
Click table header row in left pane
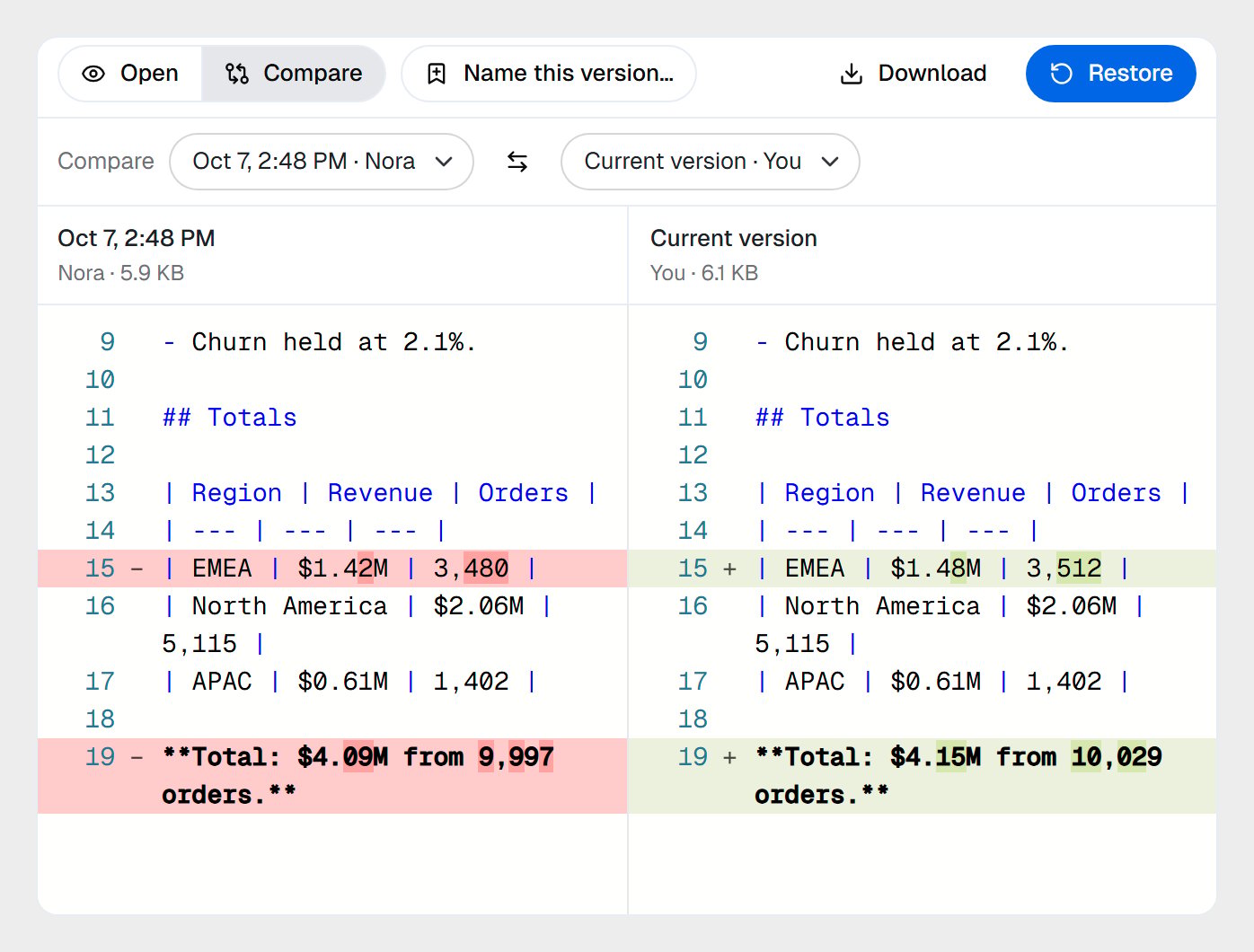(x=332, y=493)
